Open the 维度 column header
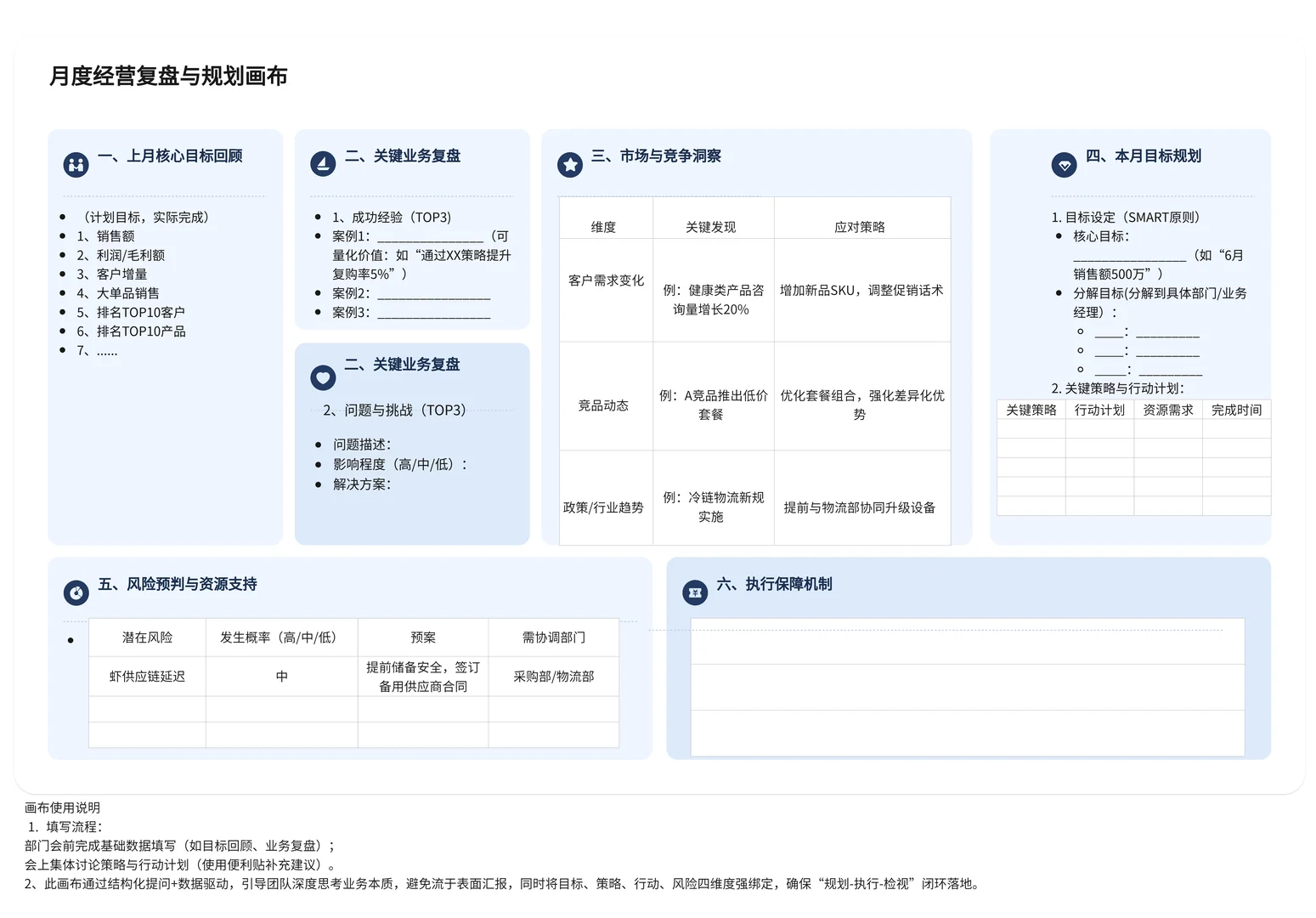Viewport: 1316px width, 918px height. [x=605, y=226]
